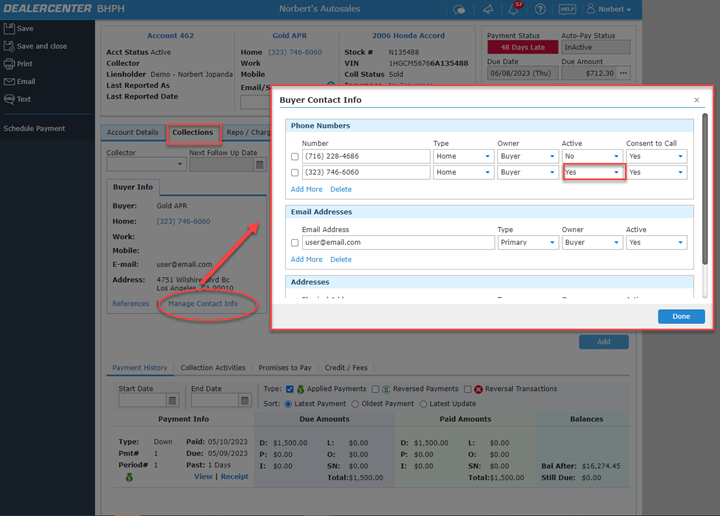Image resolution: width=720 pixels, height=516 pixels.
Task: Click the user@email.com address field
Action: (398, 242)
